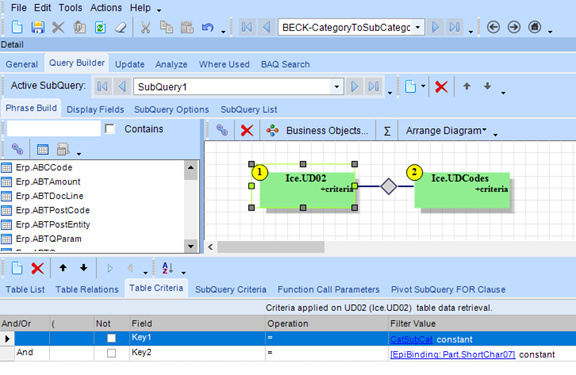Go to next BAQ record
Image resolution: width=576 pixels, height=375 pixels.
pos(435,27)
